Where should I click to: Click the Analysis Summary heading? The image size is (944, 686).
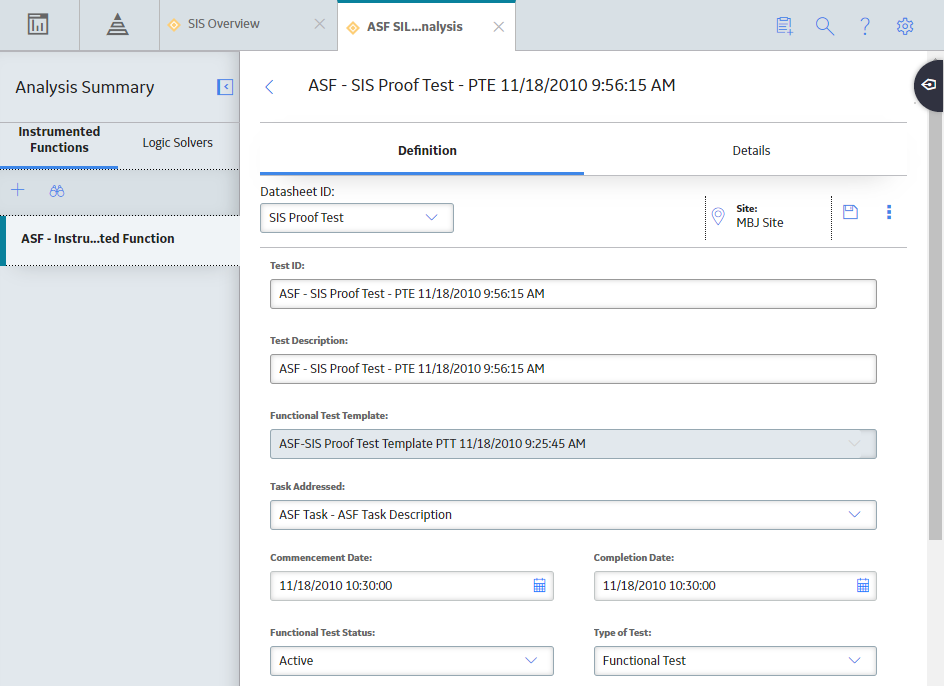(x=85, y=87)
